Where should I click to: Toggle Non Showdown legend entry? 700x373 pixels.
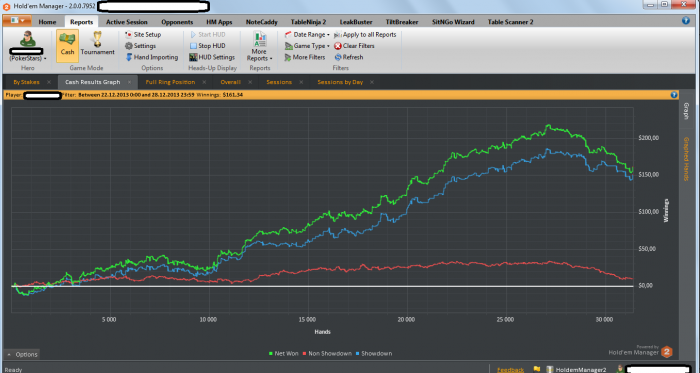point(327,353)
